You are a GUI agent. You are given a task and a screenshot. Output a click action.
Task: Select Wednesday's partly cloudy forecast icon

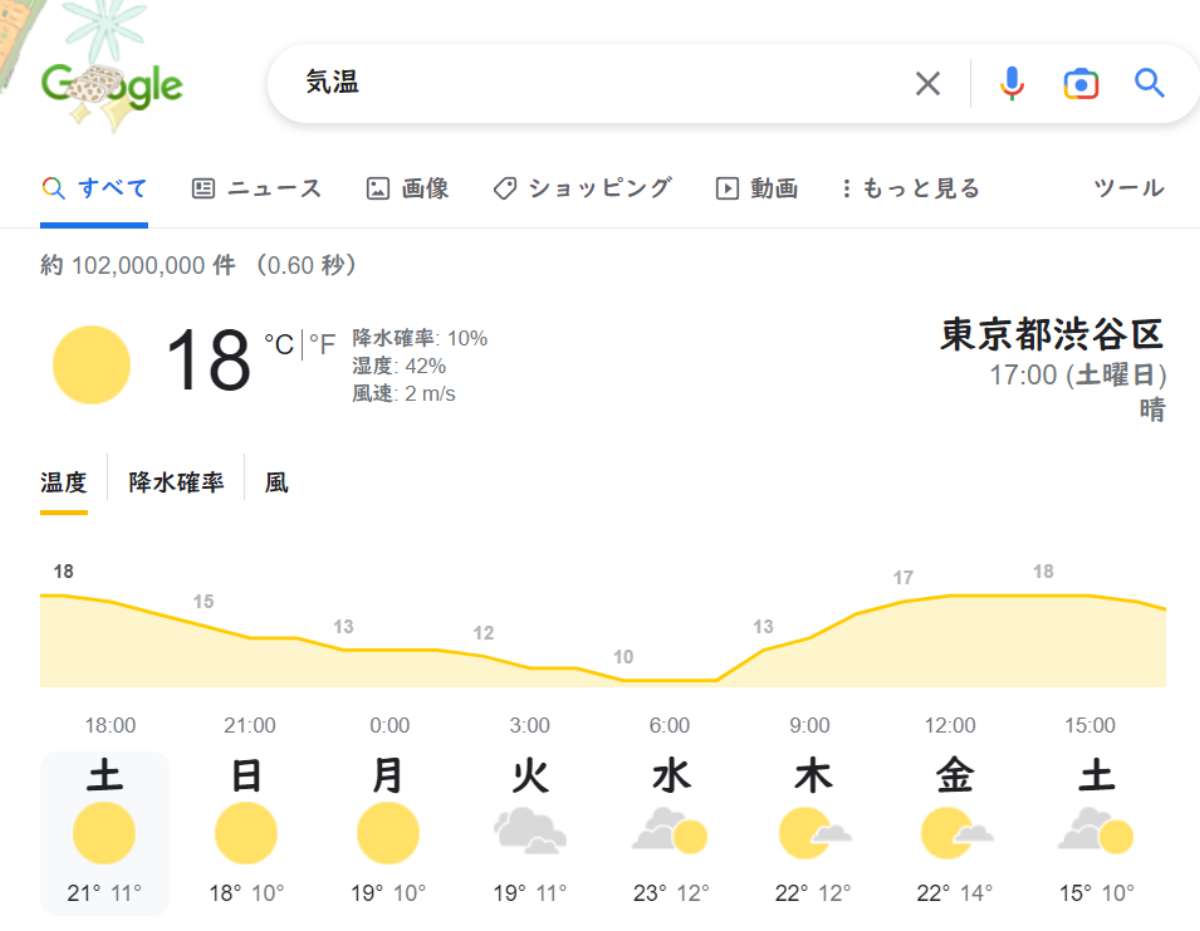[670, 833]
